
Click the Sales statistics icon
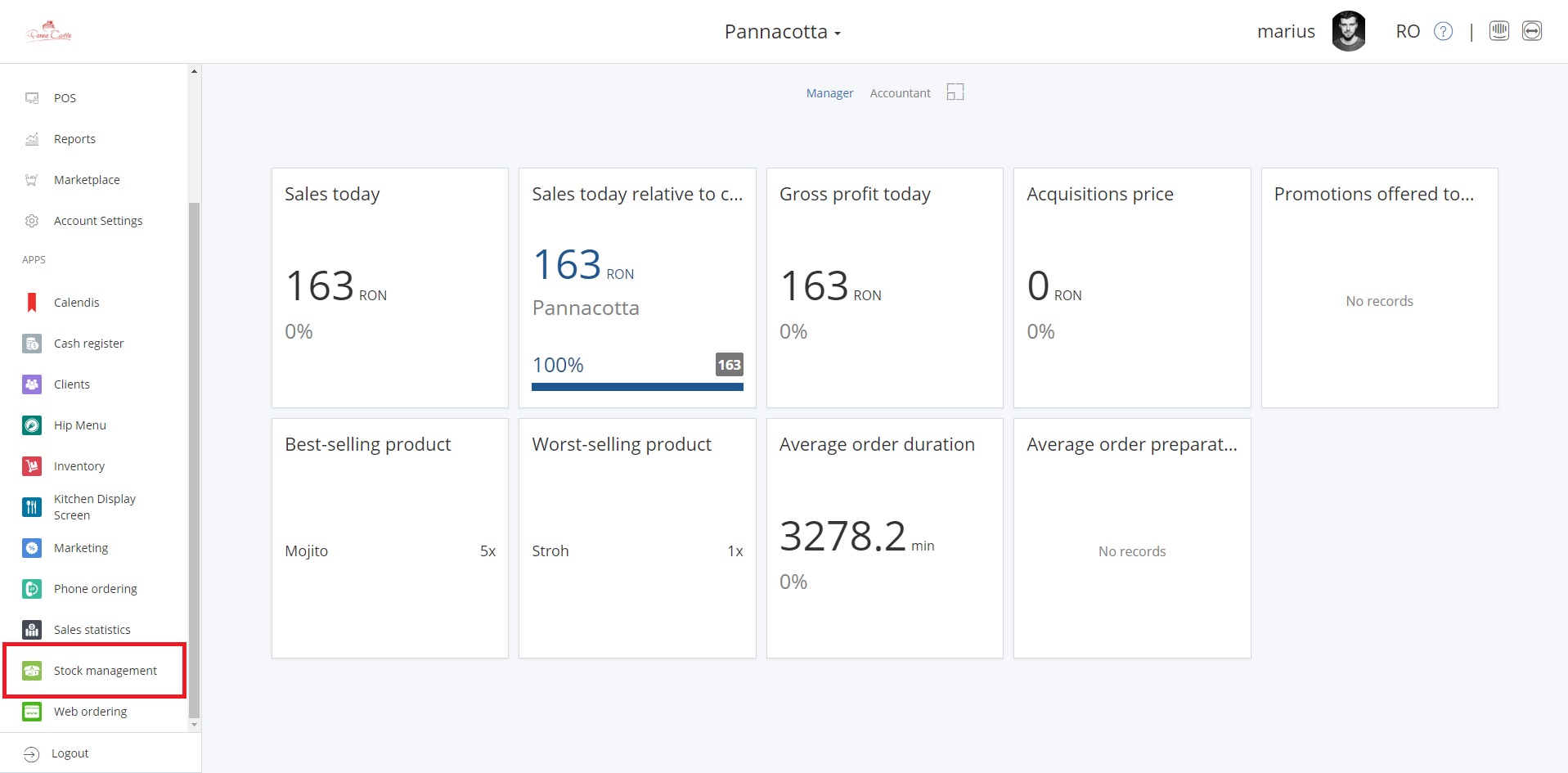[32, 630]
